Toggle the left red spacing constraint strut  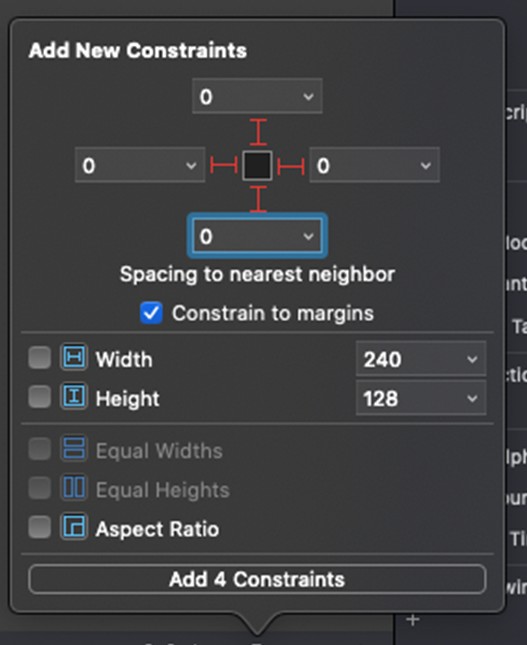[x=224, y=165]
